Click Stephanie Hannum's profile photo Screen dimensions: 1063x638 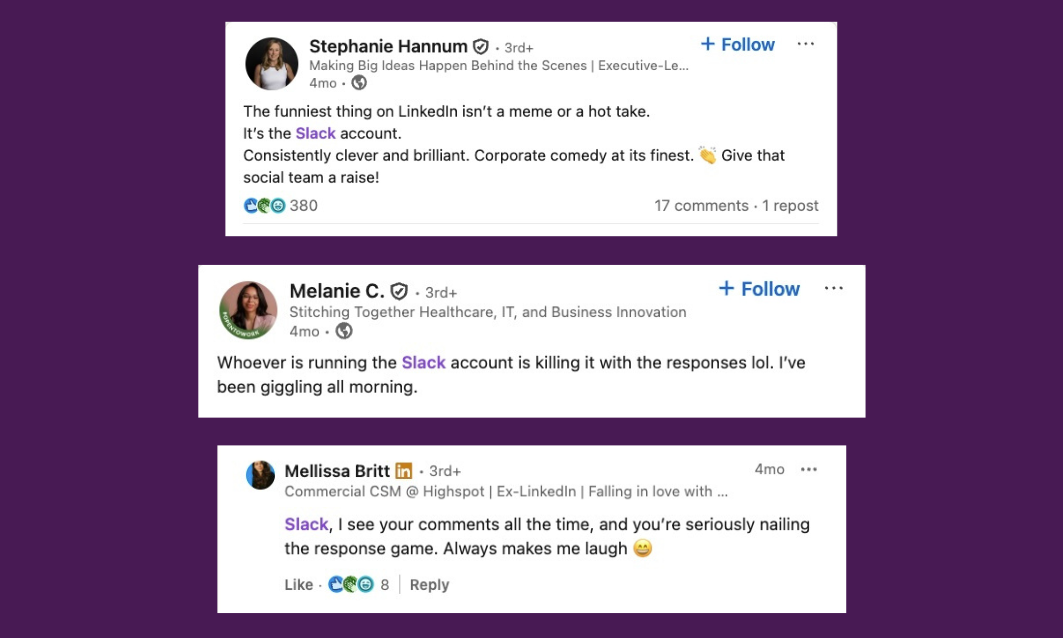pyautogui.click(x=272, y=64)
